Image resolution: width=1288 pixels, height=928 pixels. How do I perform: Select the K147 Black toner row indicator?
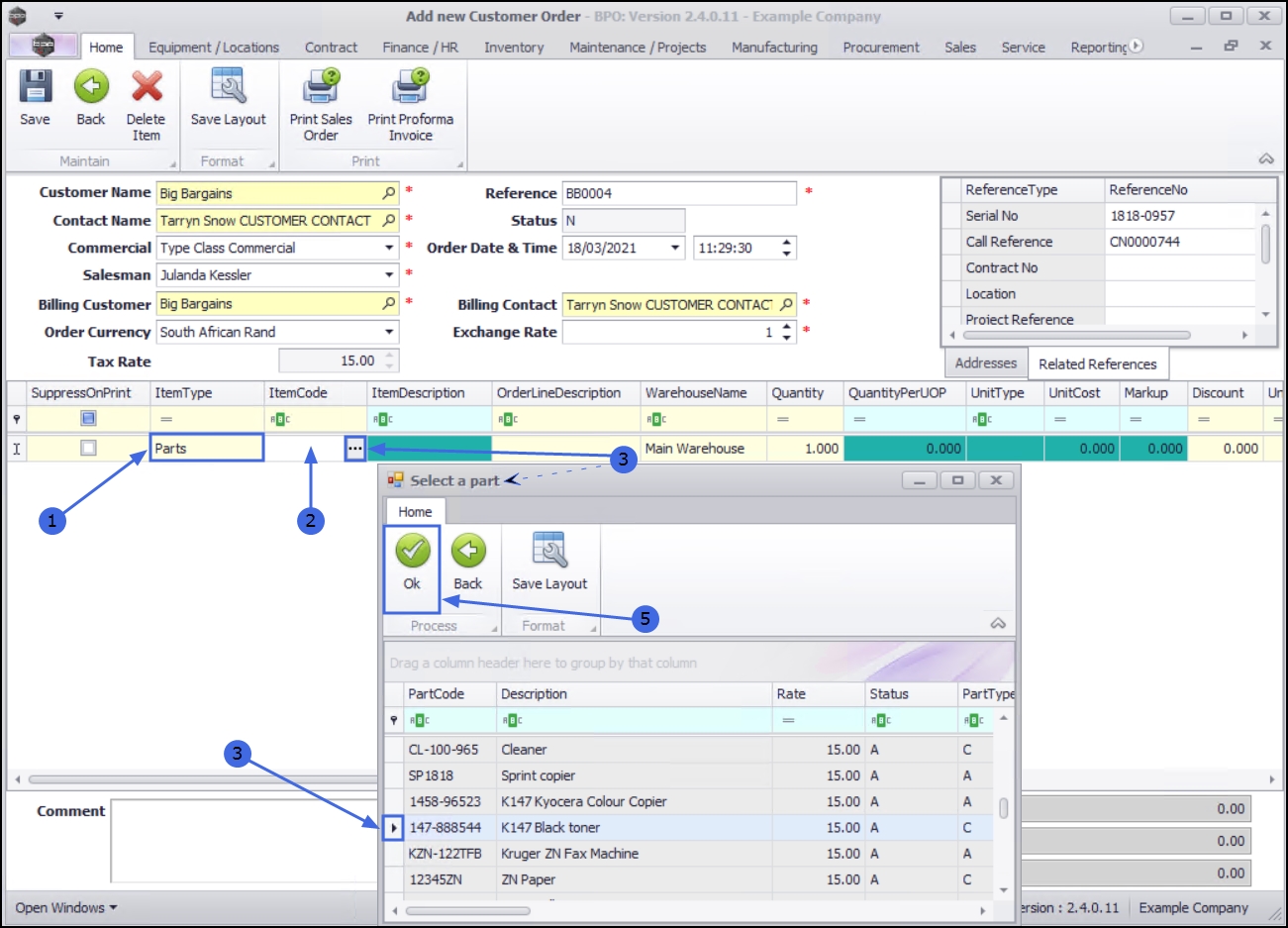394,827
